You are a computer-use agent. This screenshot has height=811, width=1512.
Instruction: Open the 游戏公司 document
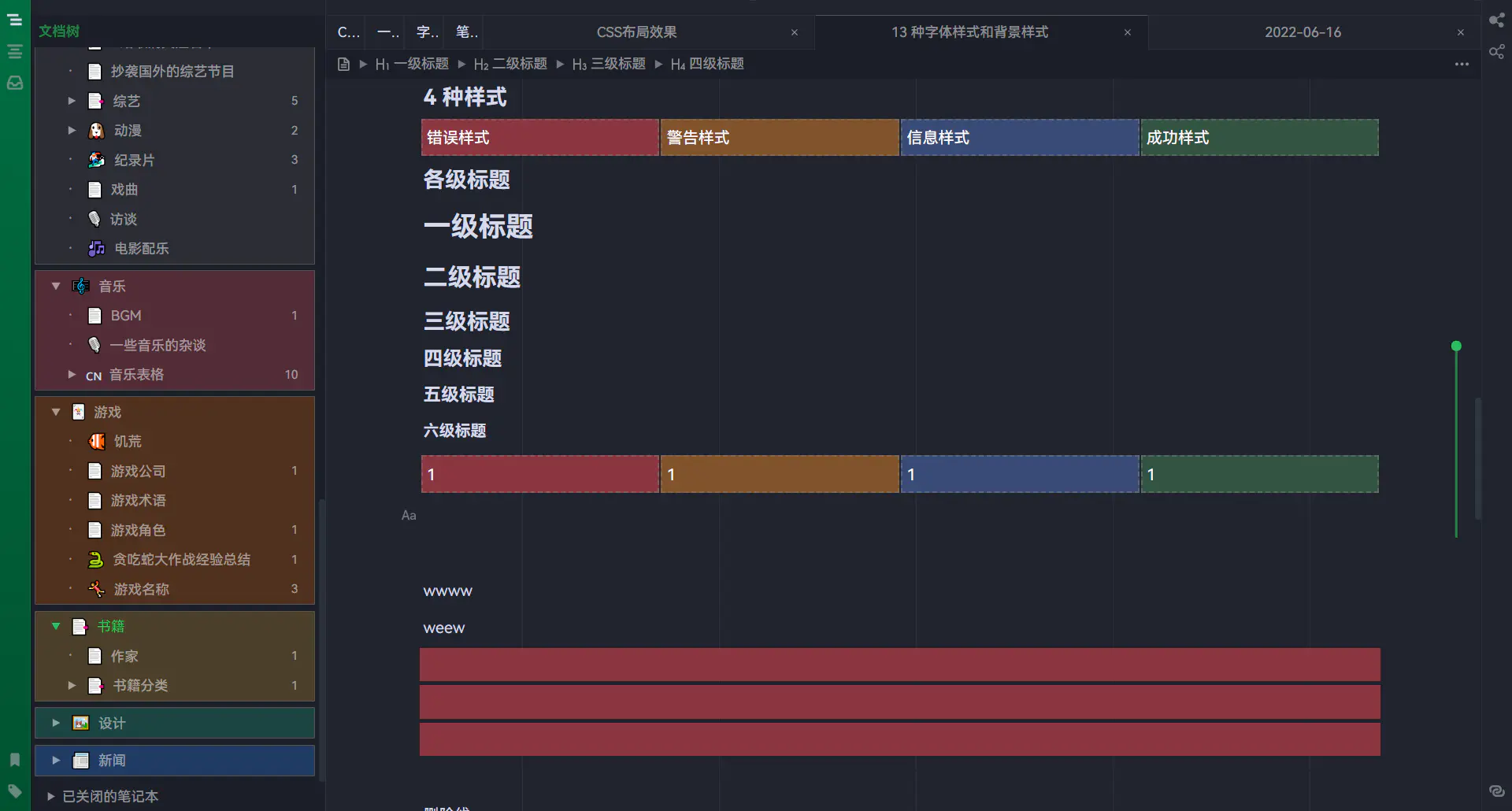(173, 471)
